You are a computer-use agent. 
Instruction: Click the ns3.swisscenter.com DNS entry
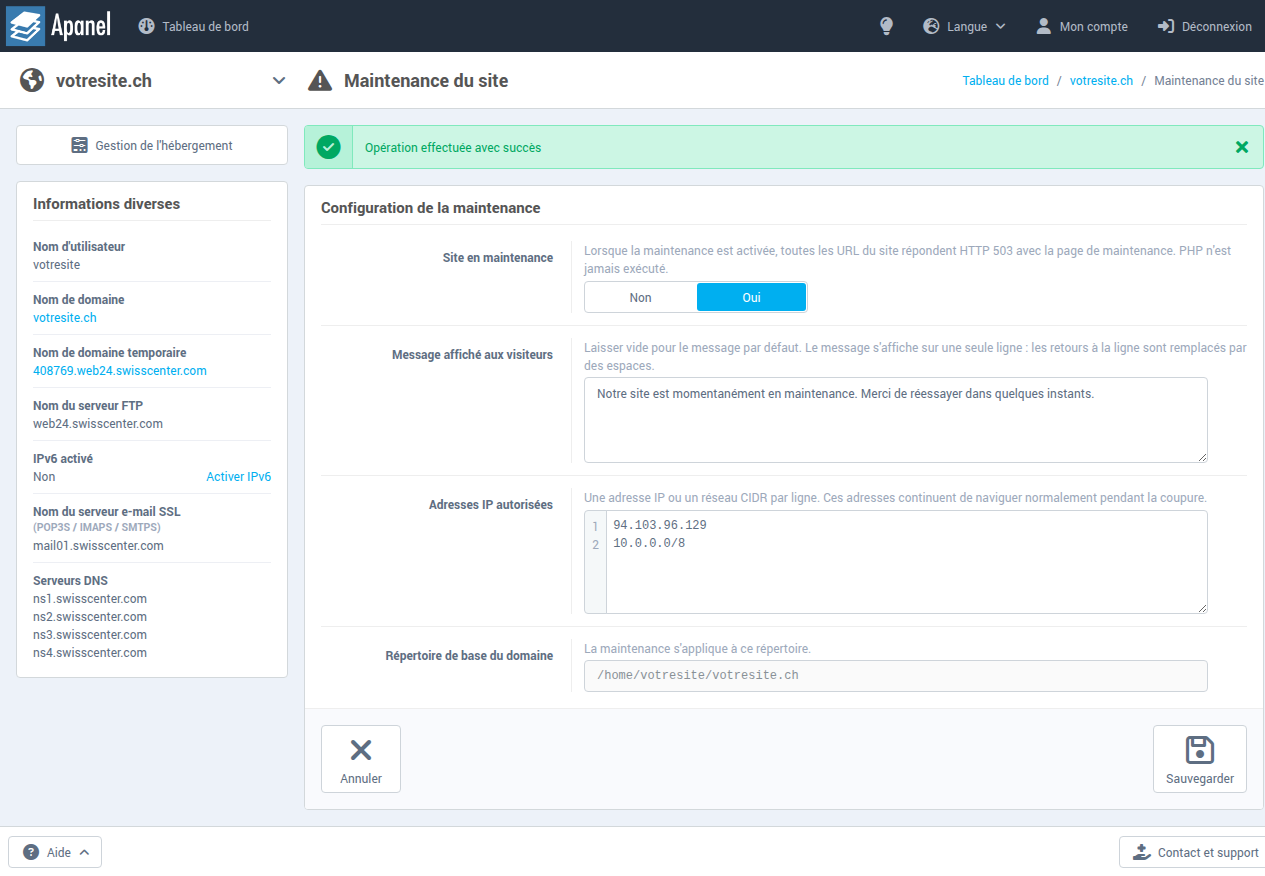click(90, 635)
